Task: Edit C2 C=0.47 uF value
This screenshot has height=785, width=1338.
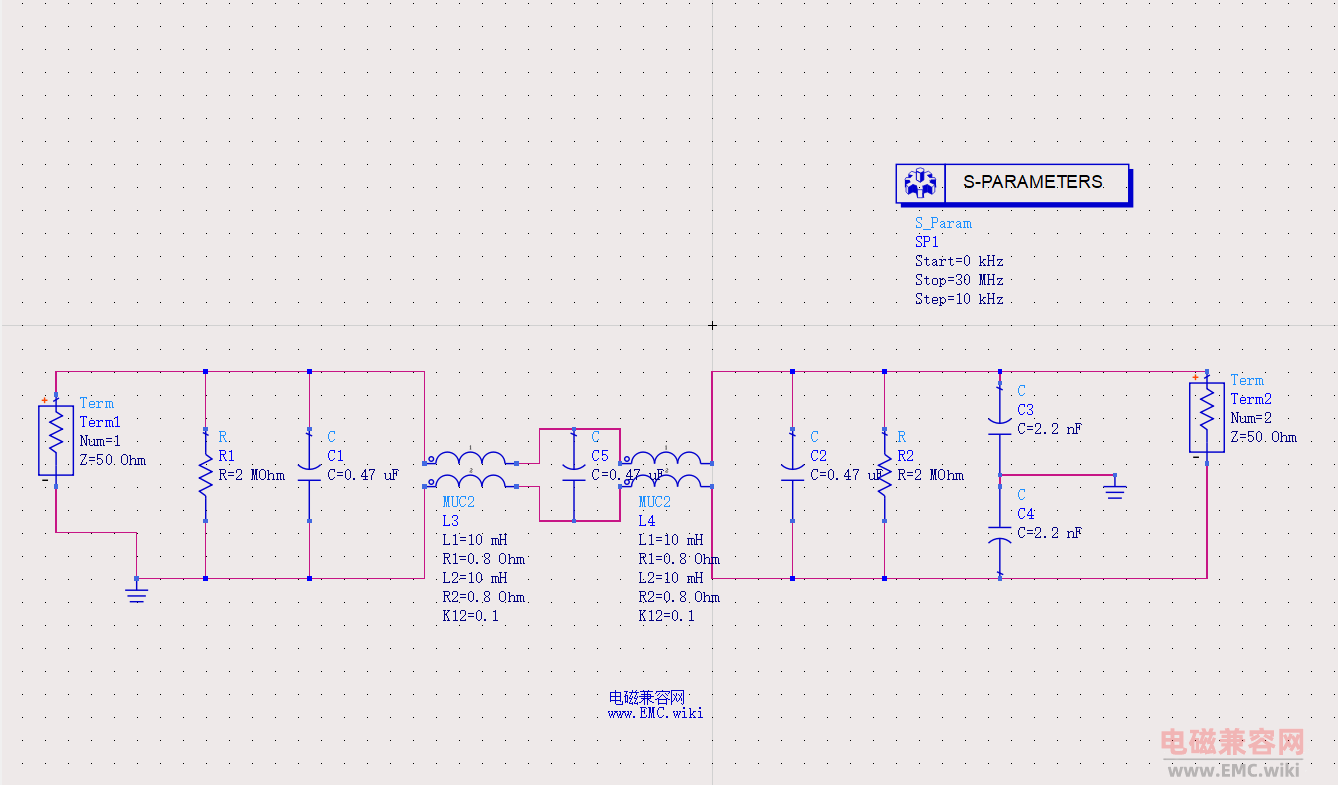Action: 846,475
